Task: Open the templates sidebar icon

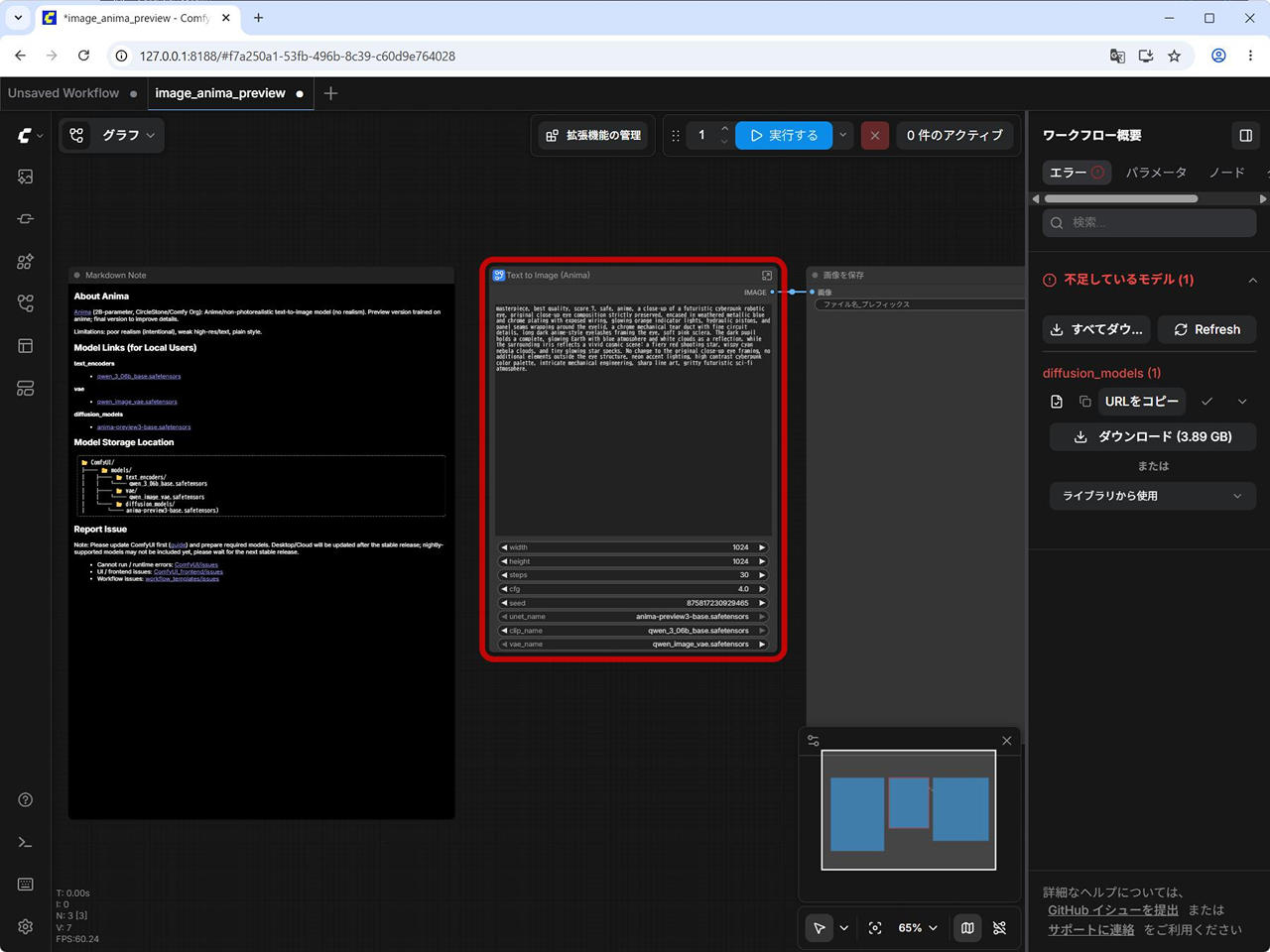Action: (26, 346)
